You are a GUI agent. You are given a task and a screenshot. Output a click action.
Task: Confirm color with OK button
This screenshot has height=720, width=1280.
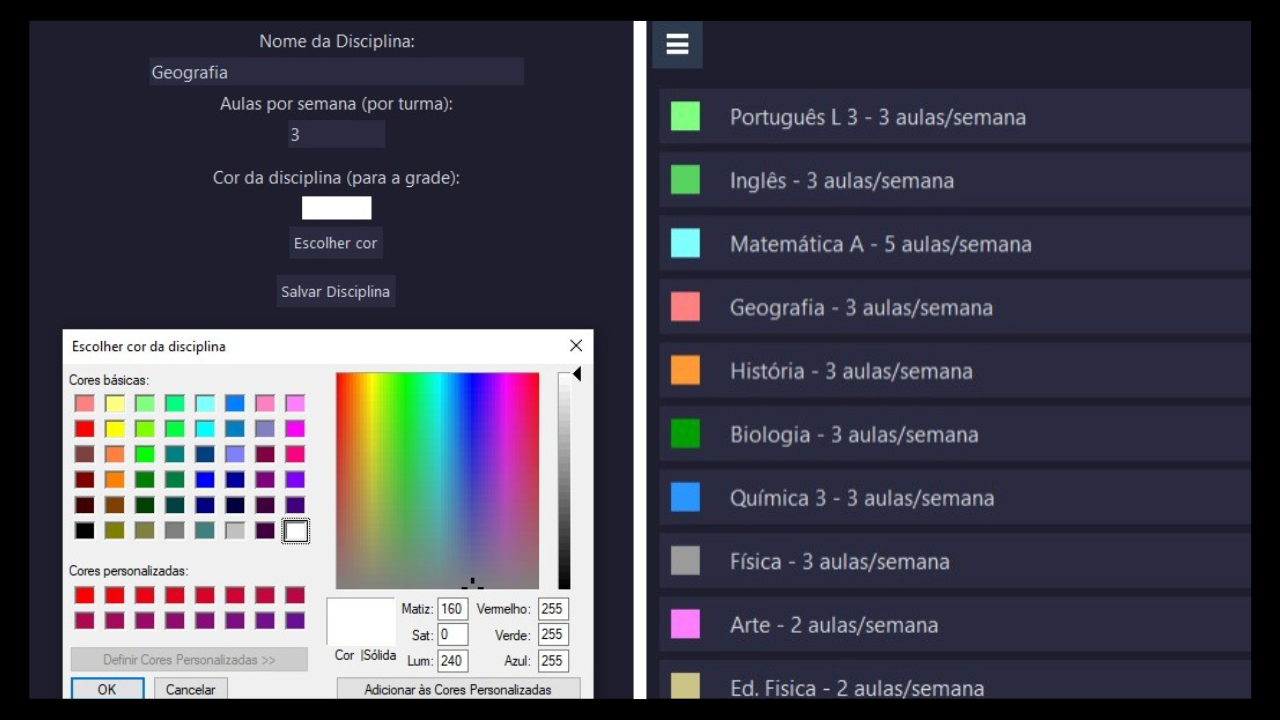tap(107, 689)
